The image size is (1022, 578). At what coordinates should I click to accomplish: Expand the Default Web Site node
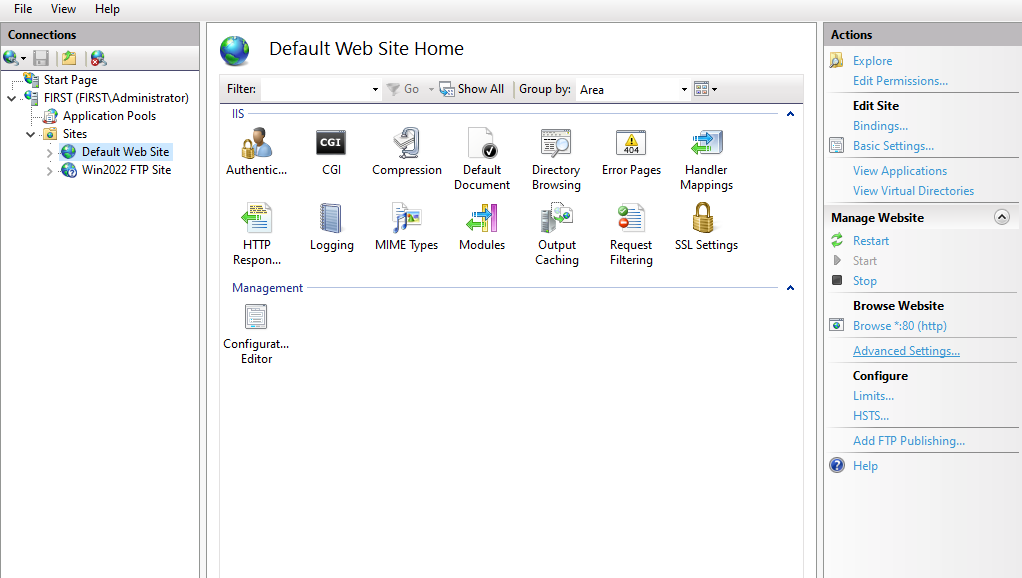[50, 152]
